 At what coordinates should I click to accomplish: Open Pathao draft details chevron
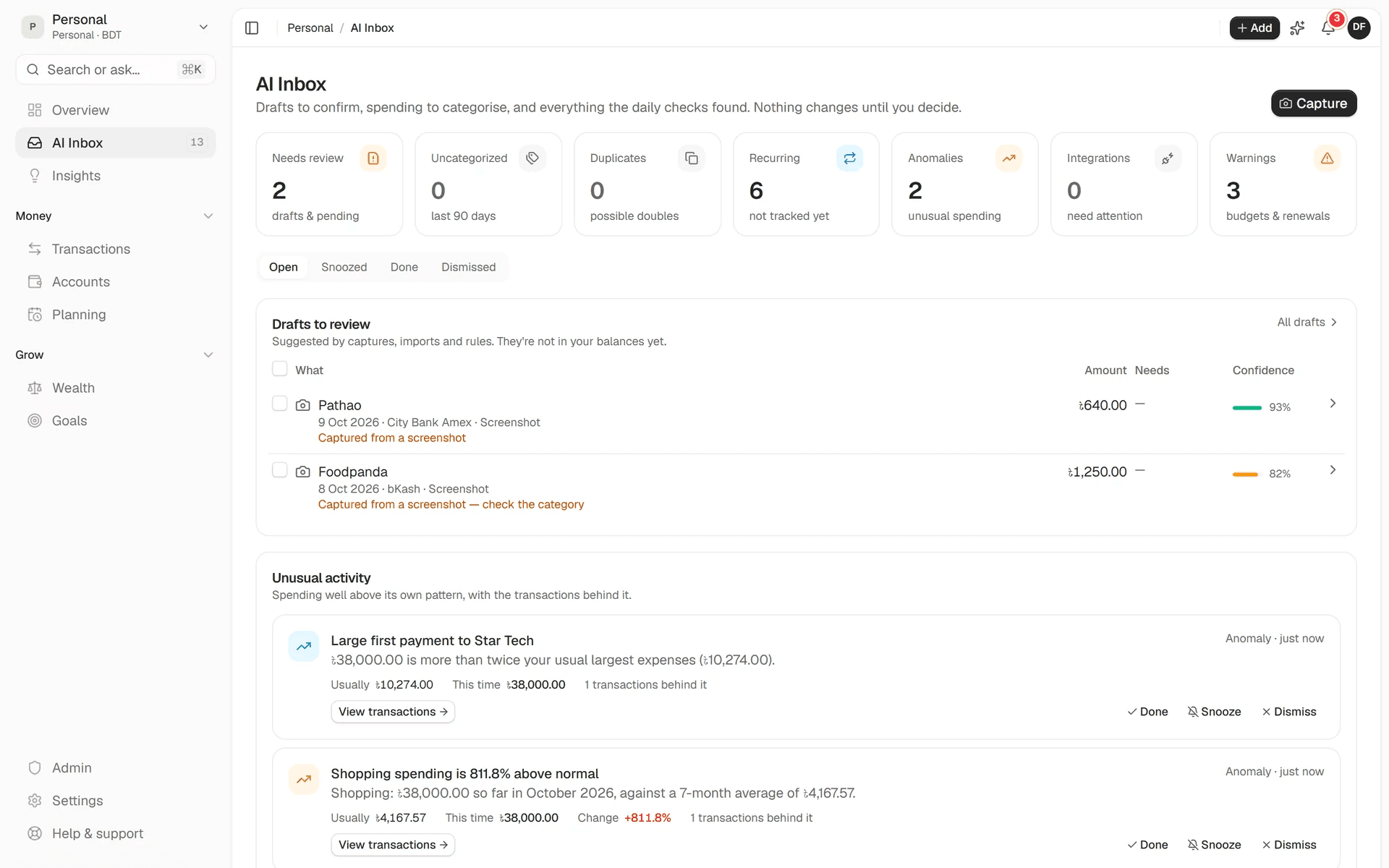click(x=1333, y=404)
